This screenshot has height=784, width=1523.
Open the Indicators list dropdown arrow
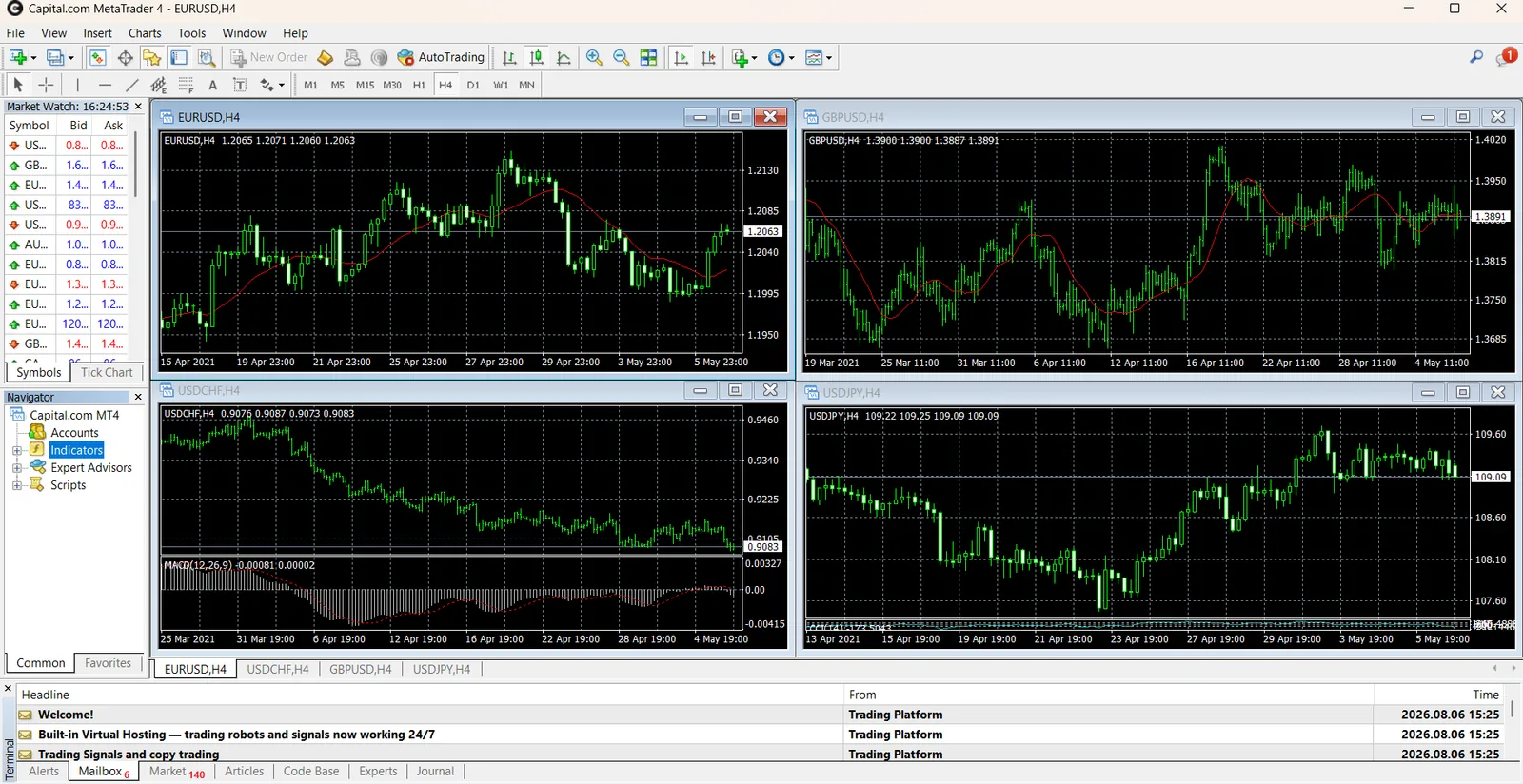click(755, 58)
